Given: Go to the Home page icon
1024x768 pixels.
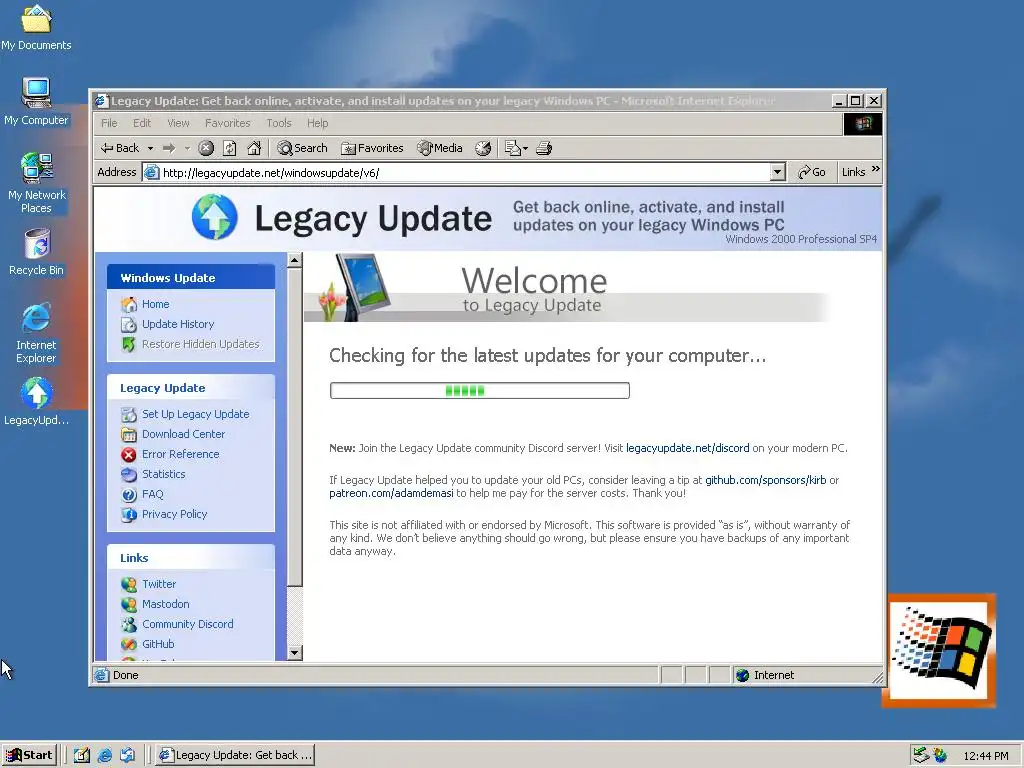Looking at the screenshot, I should pos(254,148).
